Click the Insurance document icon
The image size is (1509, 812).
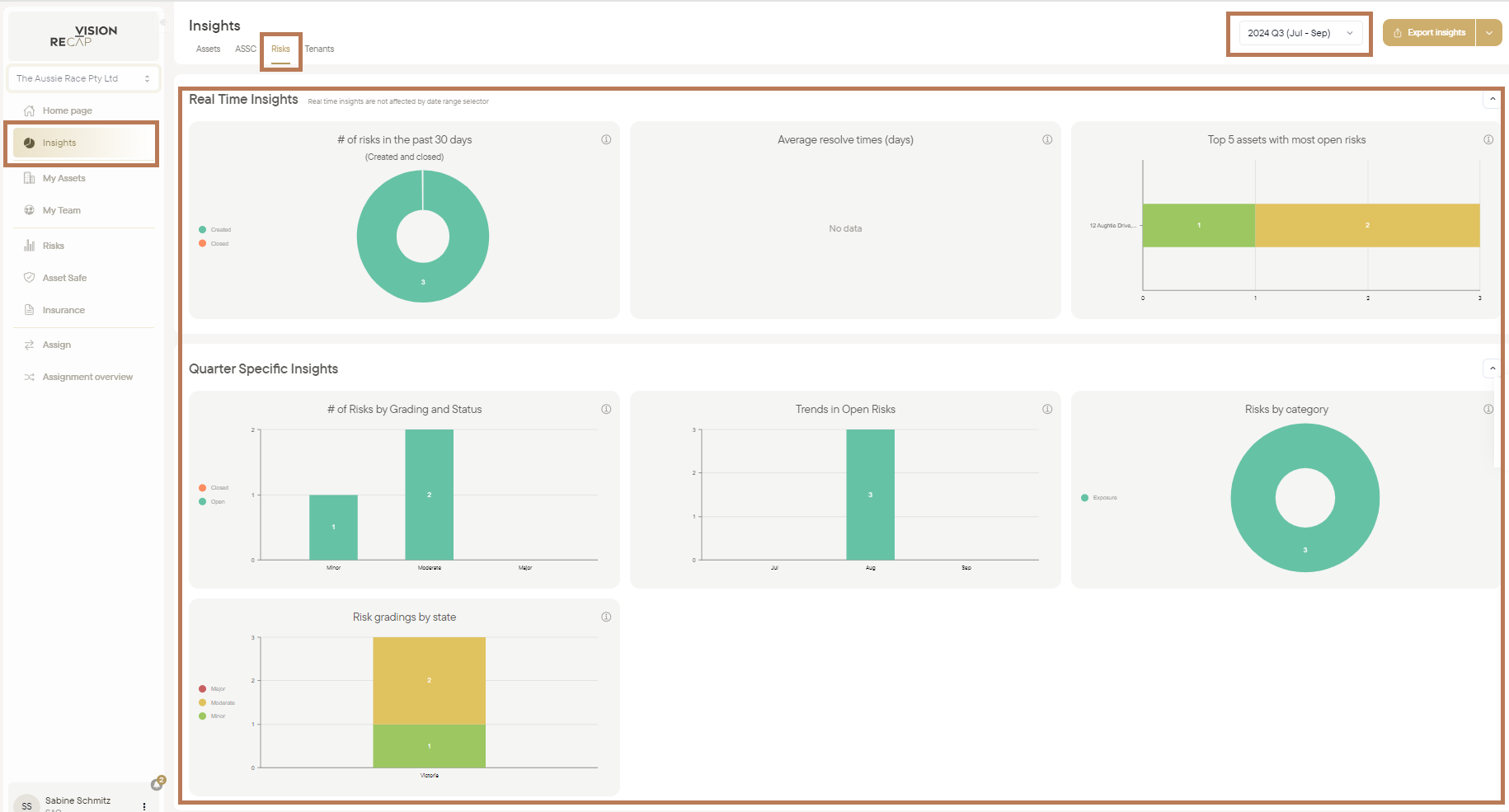pos(30,310)
